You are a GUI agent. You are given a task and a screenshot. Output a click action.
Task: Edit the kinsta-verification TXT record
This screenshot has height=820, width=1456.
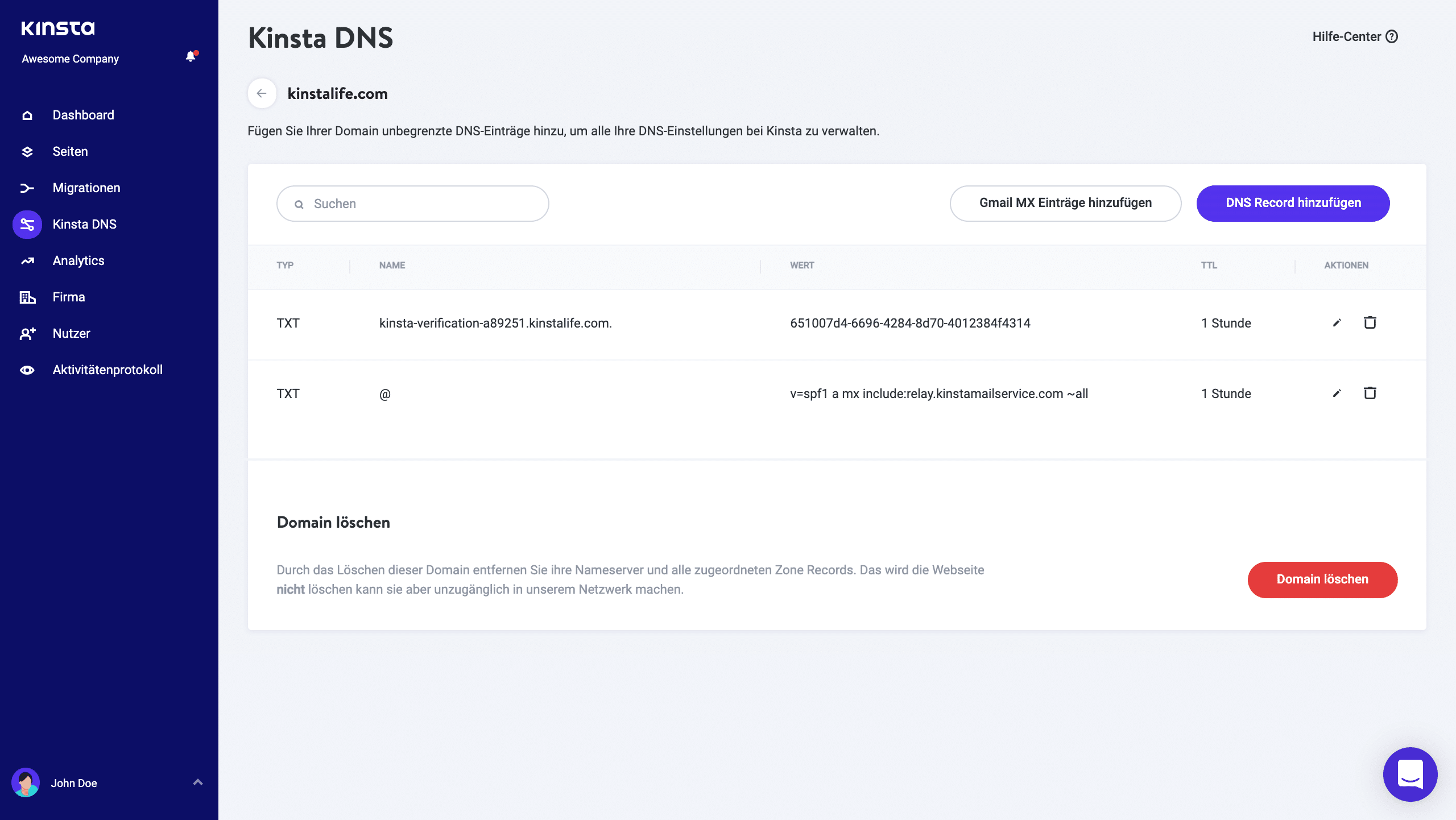pos(1337,323)
